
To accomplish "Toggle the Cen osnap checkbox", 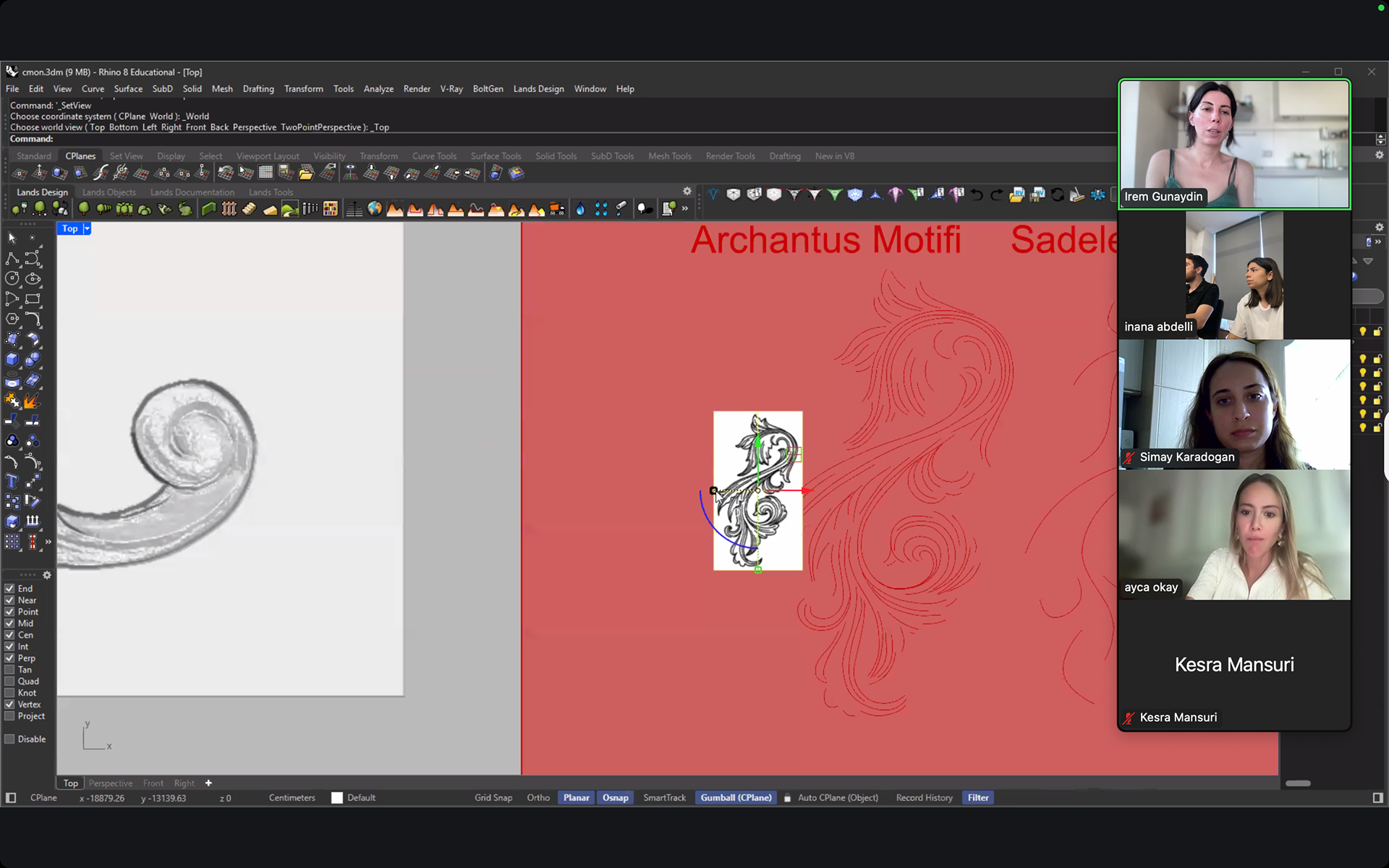I will click(9, 635).
